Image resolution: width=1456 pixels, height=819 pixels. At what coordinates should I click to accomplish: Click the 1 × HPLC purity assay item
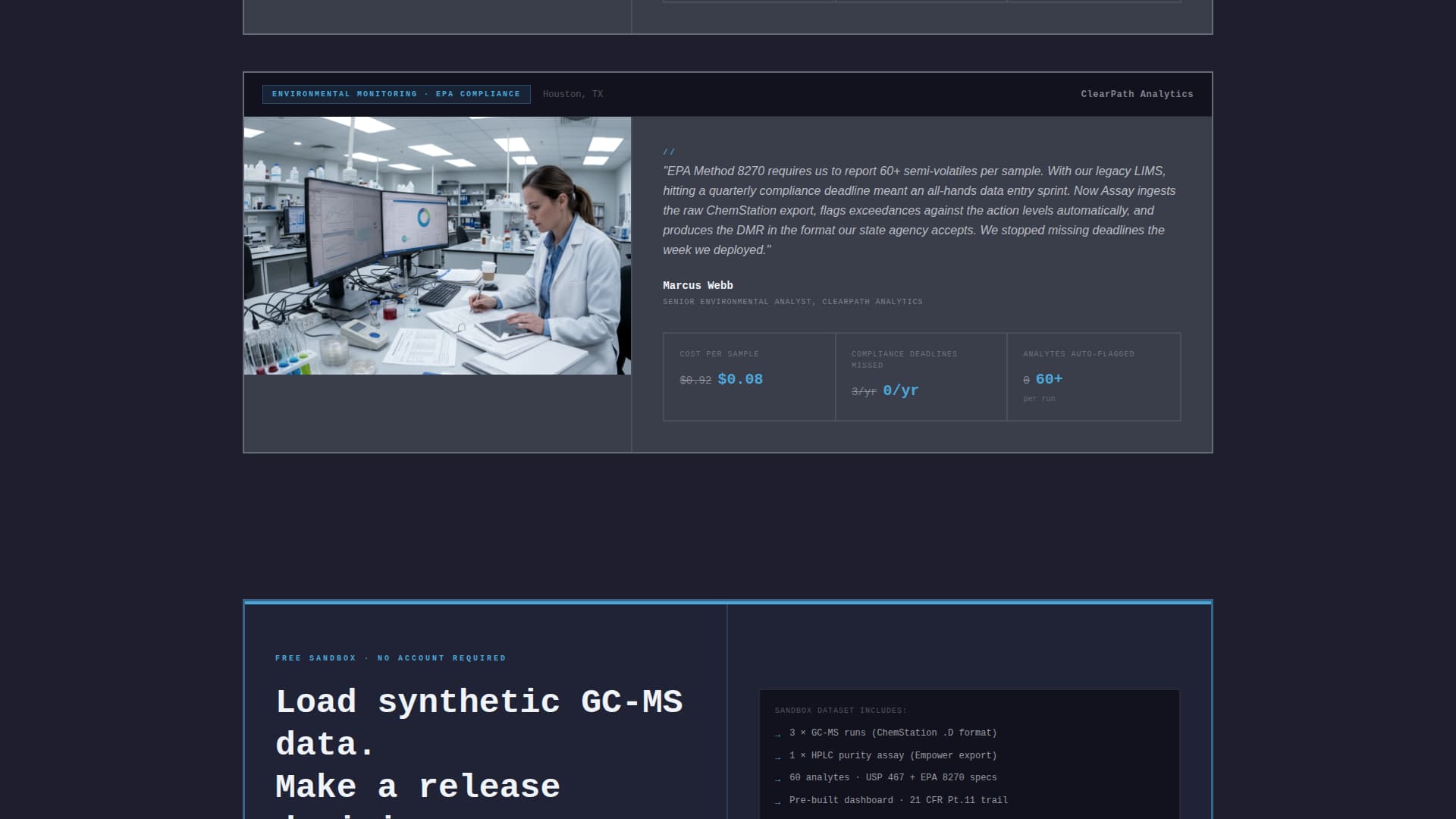click(x=893, y=755)
